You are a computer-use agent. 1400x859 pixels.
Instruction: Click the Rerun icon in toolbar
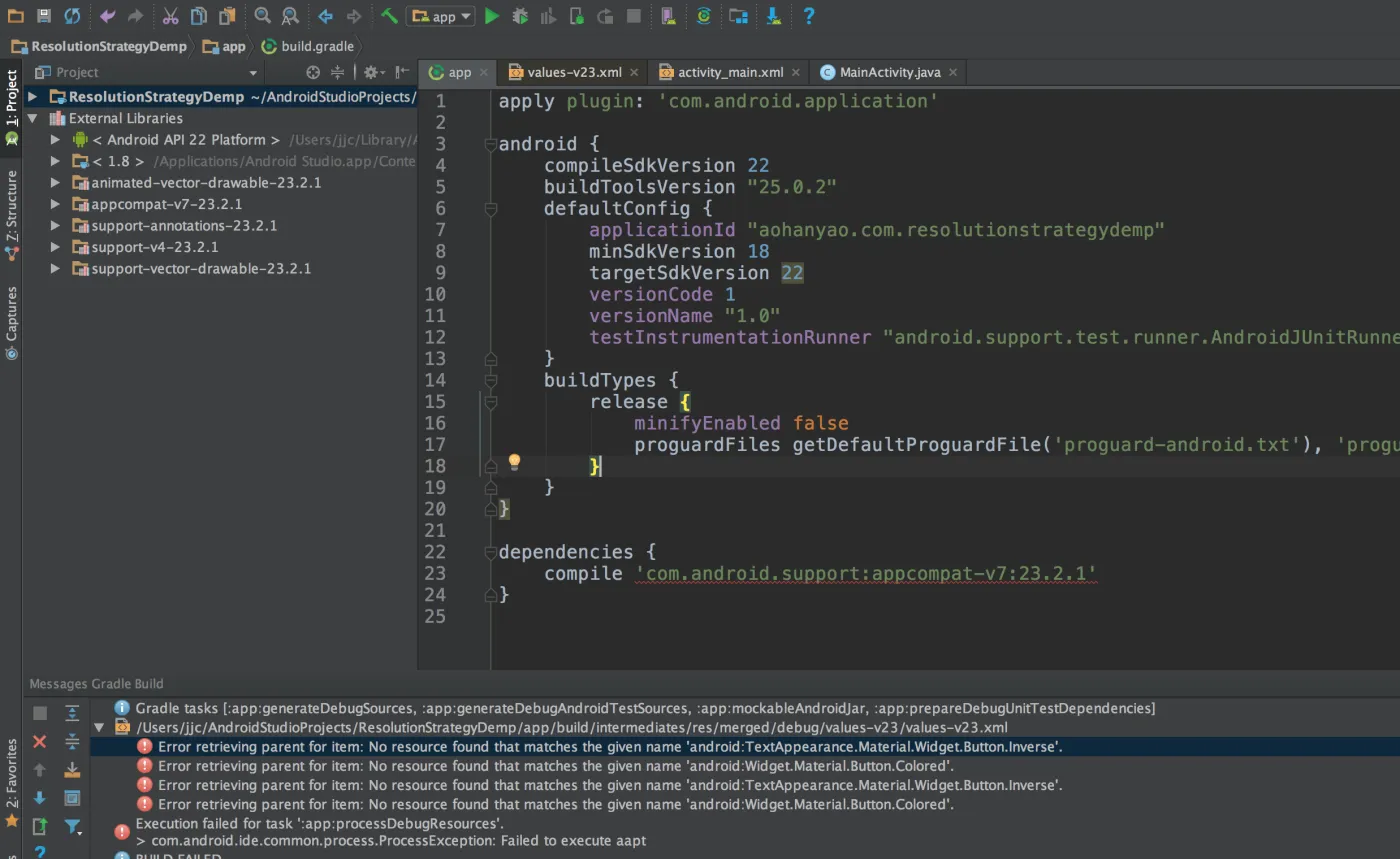point(604,16)
